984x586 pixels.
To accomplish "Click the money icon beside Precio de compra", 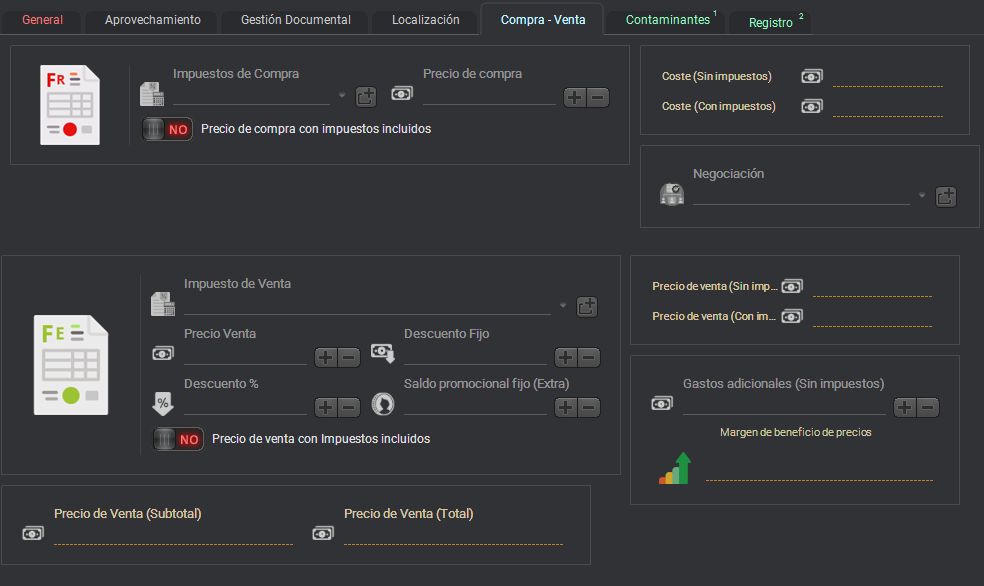I will click(x=402, y=92).
